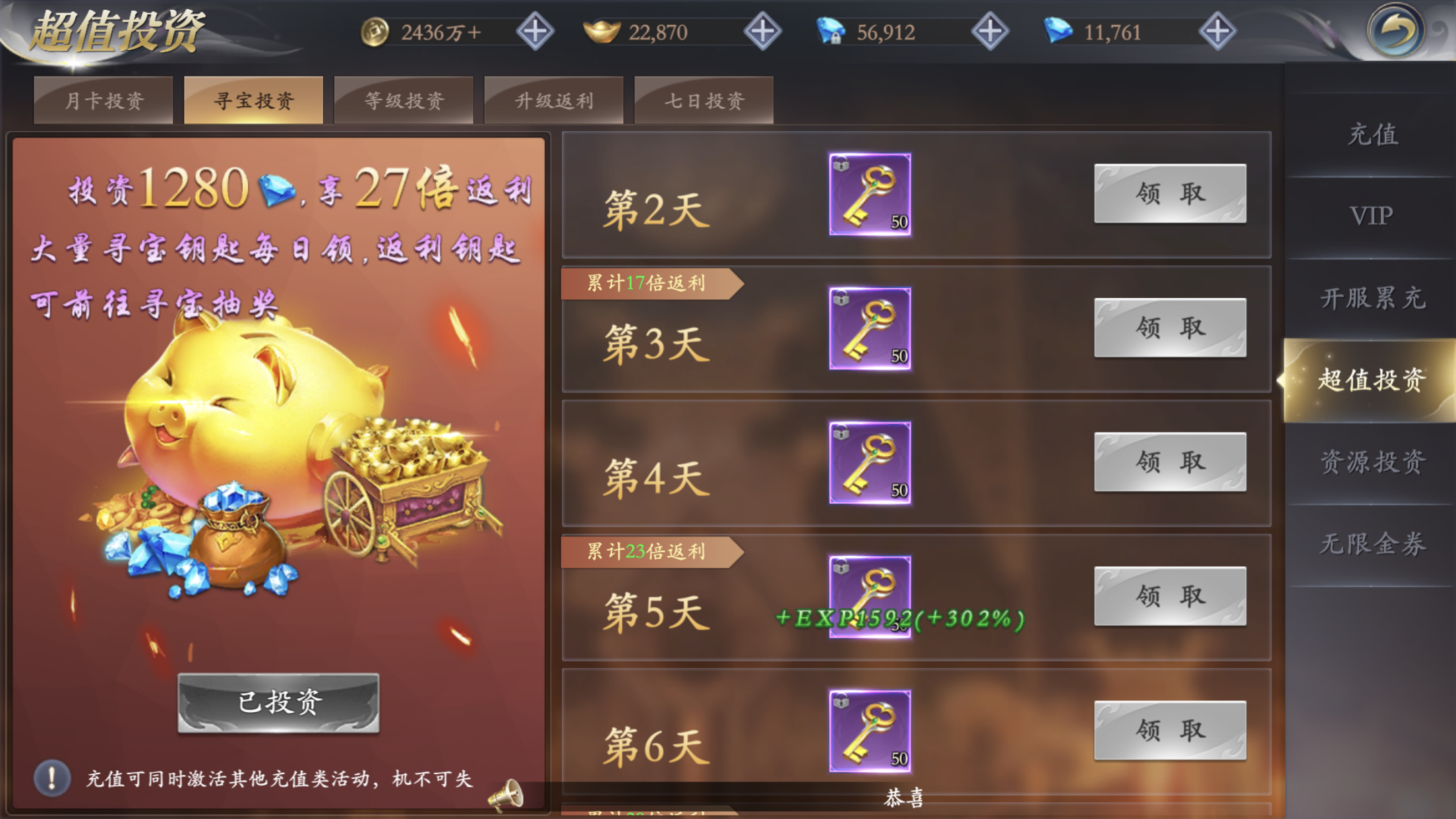
Task: Switch to the 等级投资 tab
Action: point(404,100)
